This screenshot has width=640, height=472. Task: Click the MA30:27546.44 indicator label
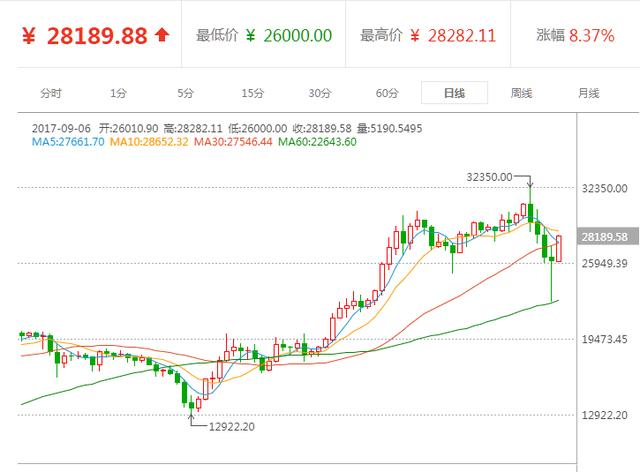[233, 142]
